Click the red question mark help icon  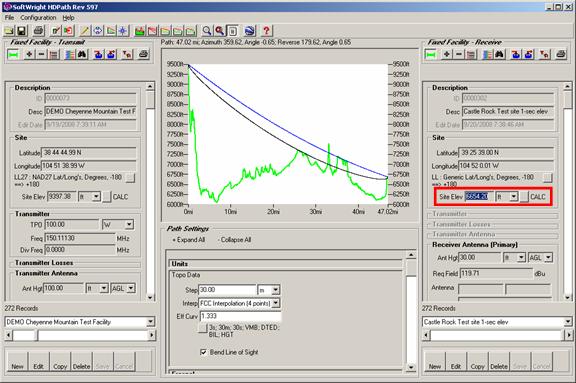[x=266, y=31]
